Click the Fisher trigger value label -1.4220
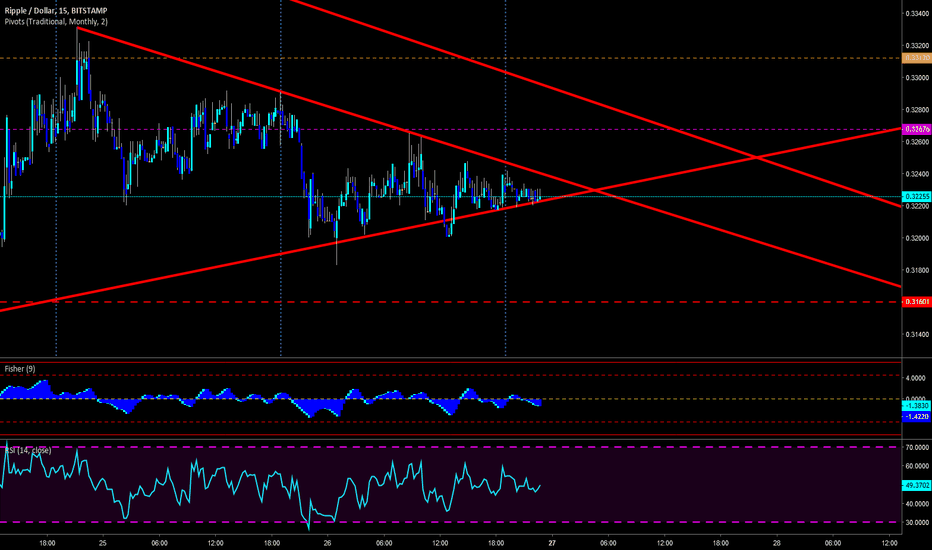 (x=916, y=417)
